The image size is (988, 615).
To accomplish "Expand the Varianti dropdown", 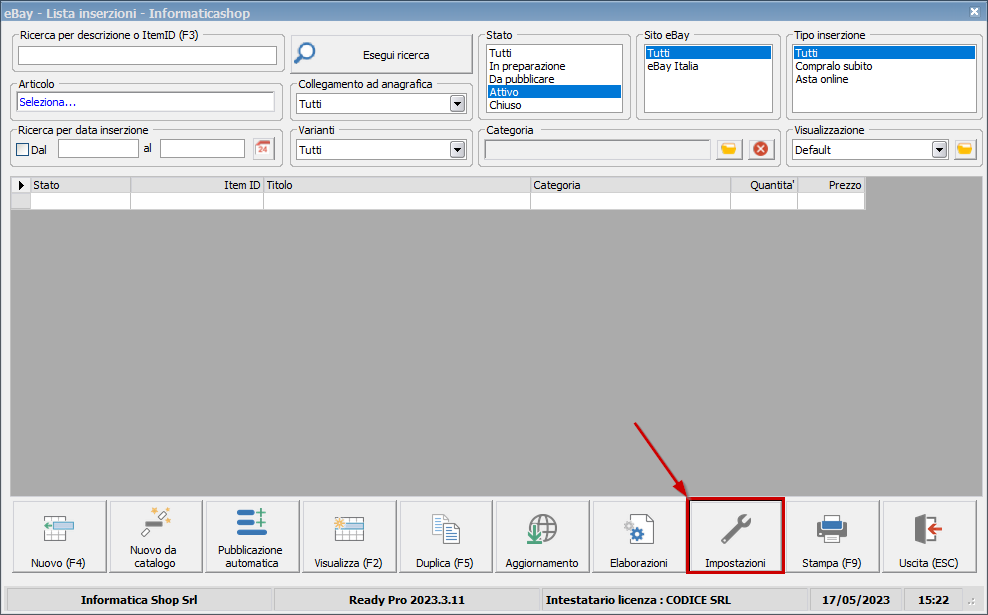I will 457,150.
